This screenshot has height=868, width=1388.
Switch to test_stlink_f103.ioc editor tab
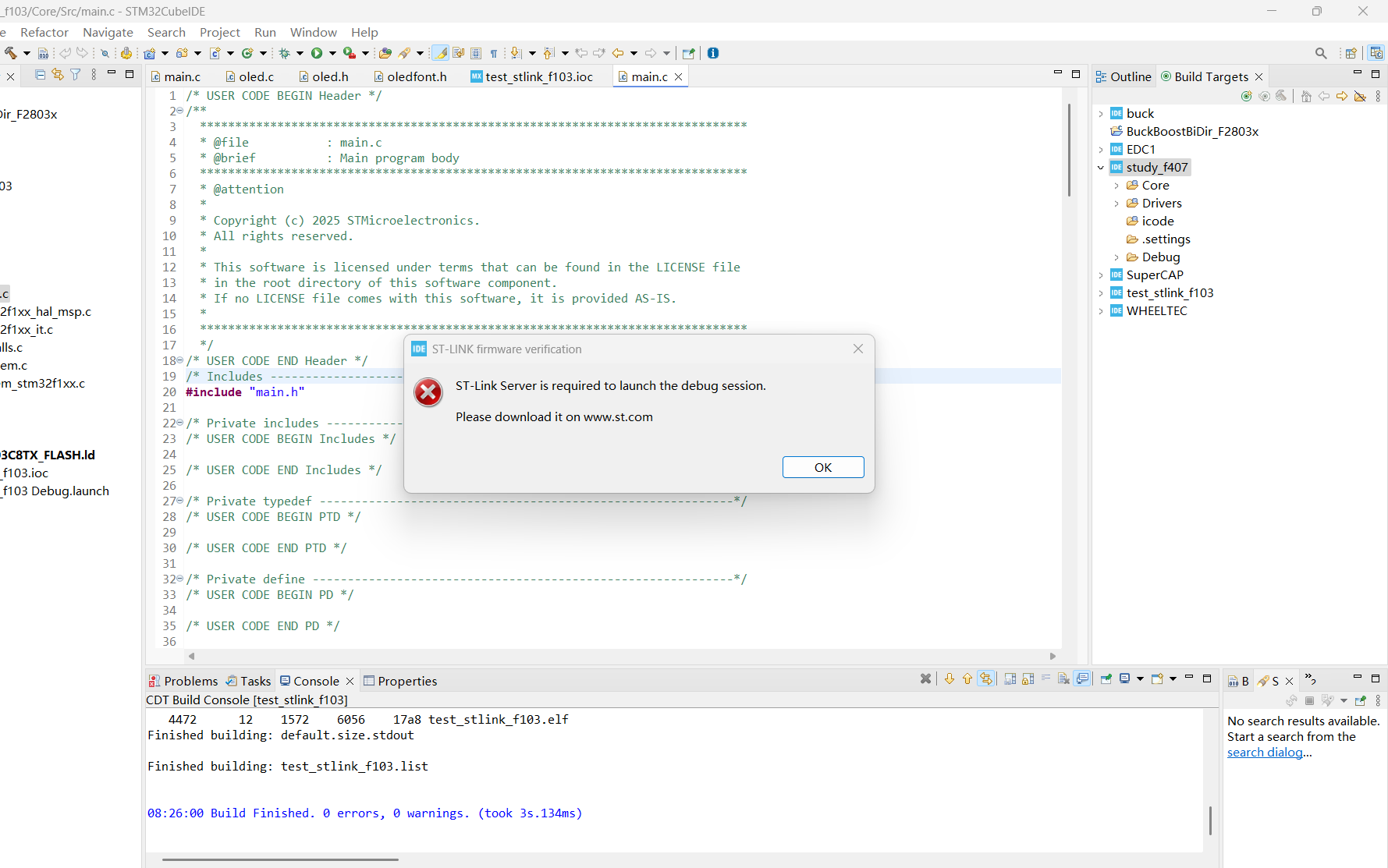tap(532, 76)
